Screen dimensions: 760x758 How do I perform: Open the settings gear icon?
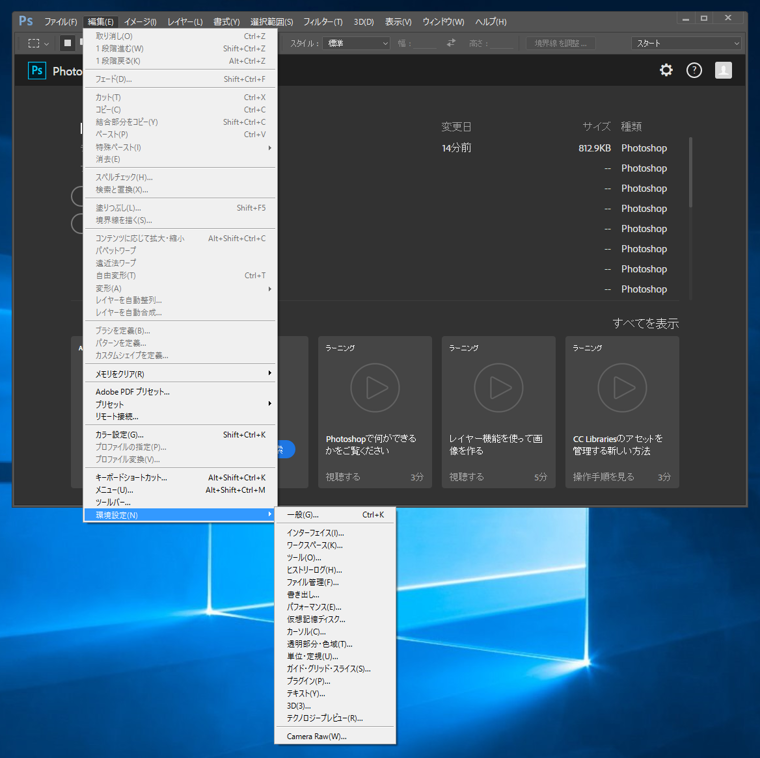tap(666, 70)
